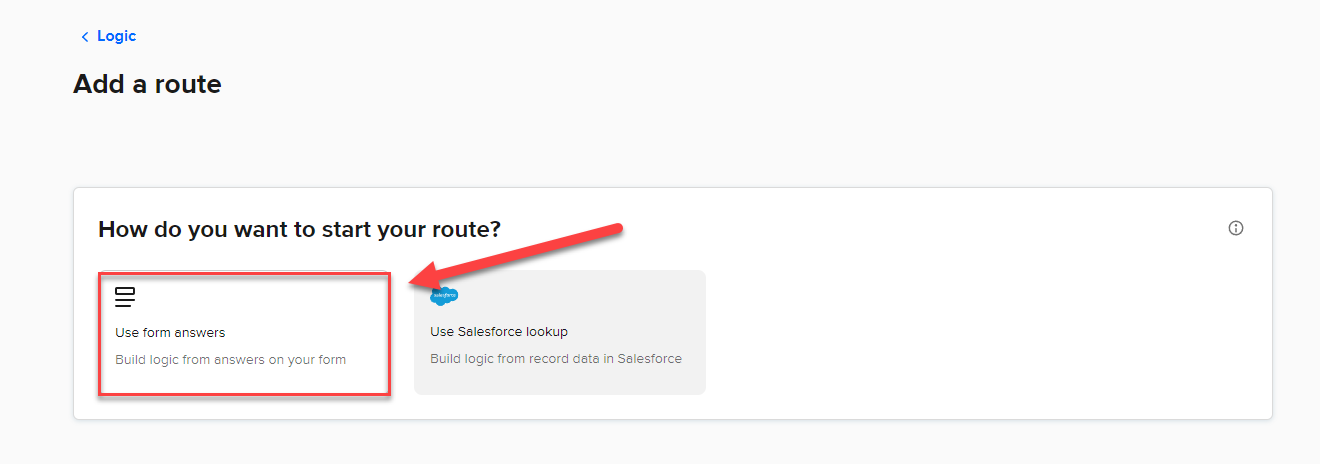Click empty area inside the form answers card
This screenshot has height=464, width=1320.
pos(300,300)
